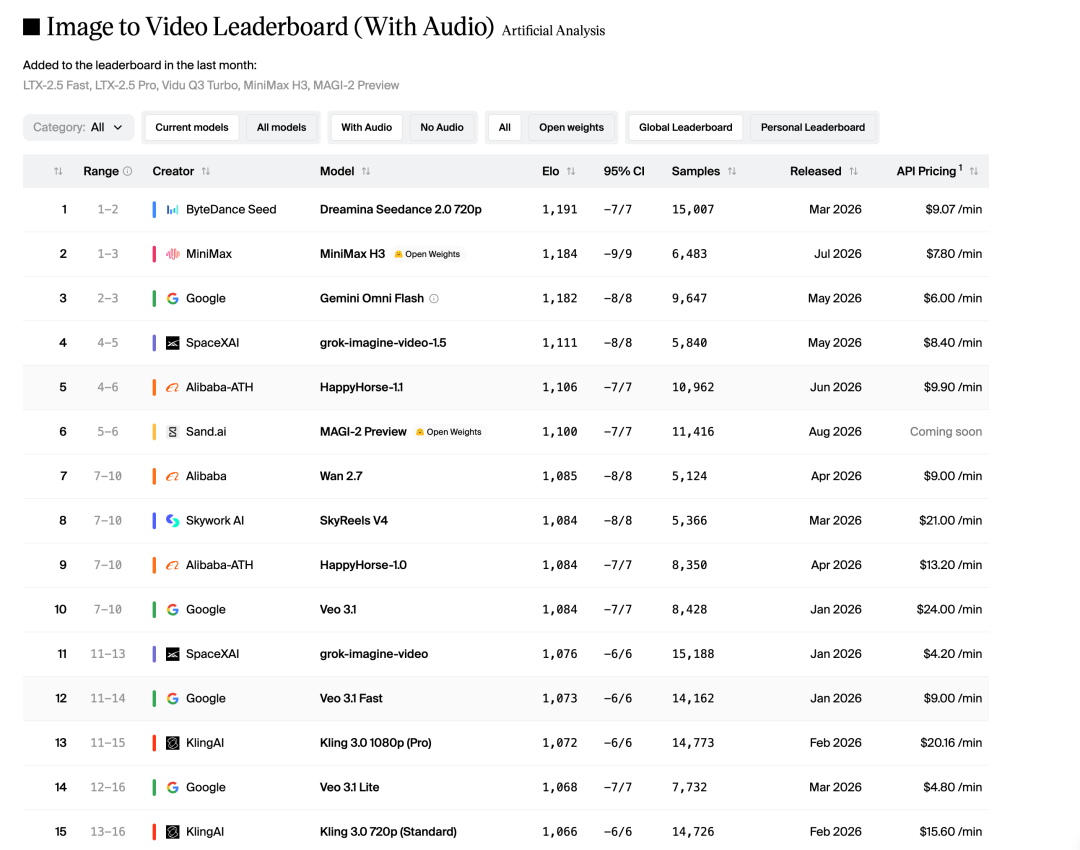1080x850 pixels.
Task: Click Google logo in Veo 3.1 Lite row
Action: pyautogui.click(x=173, y=787)
